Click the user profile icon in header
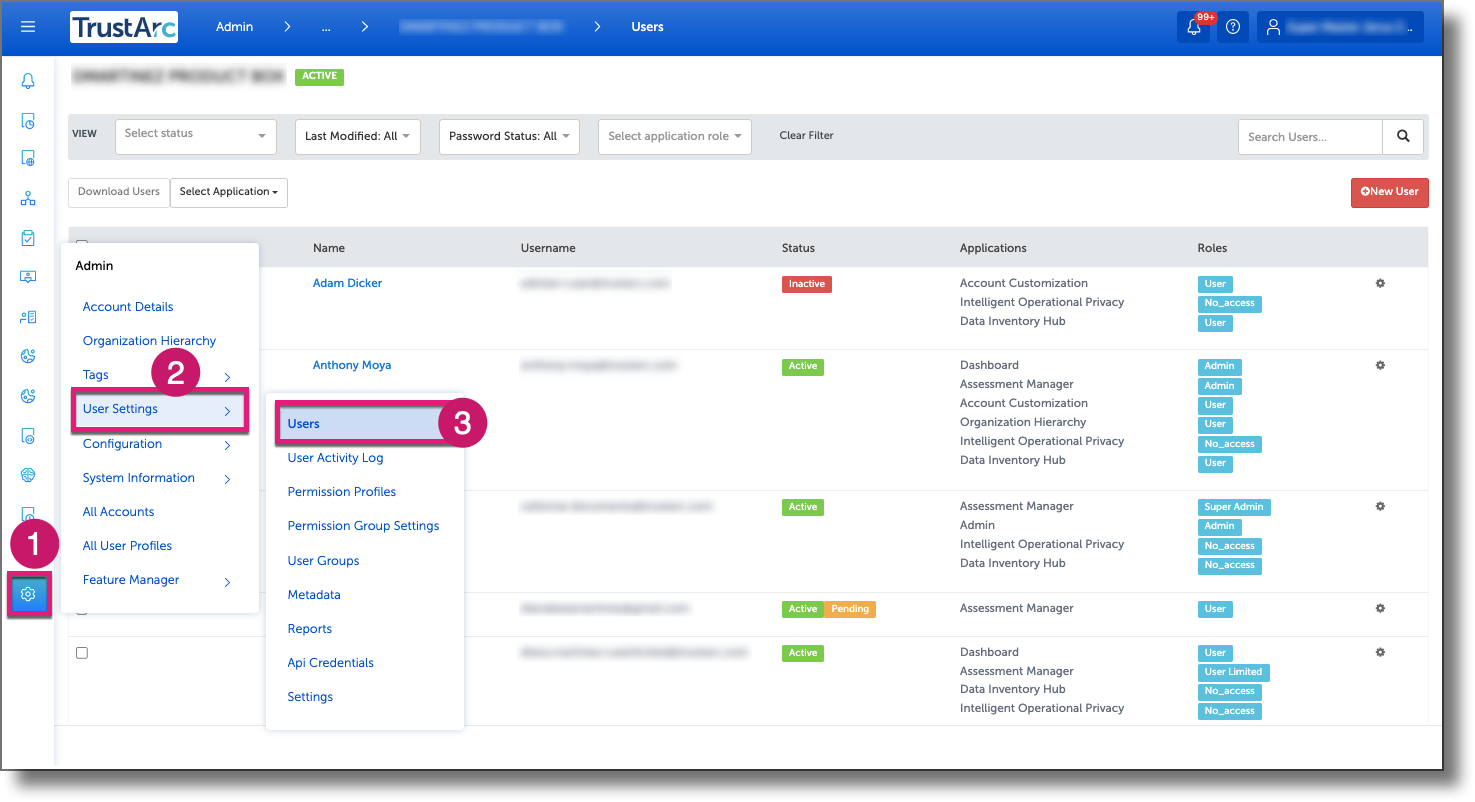The height and width of the screenshot is (802, 1475). click(1273, 27)
